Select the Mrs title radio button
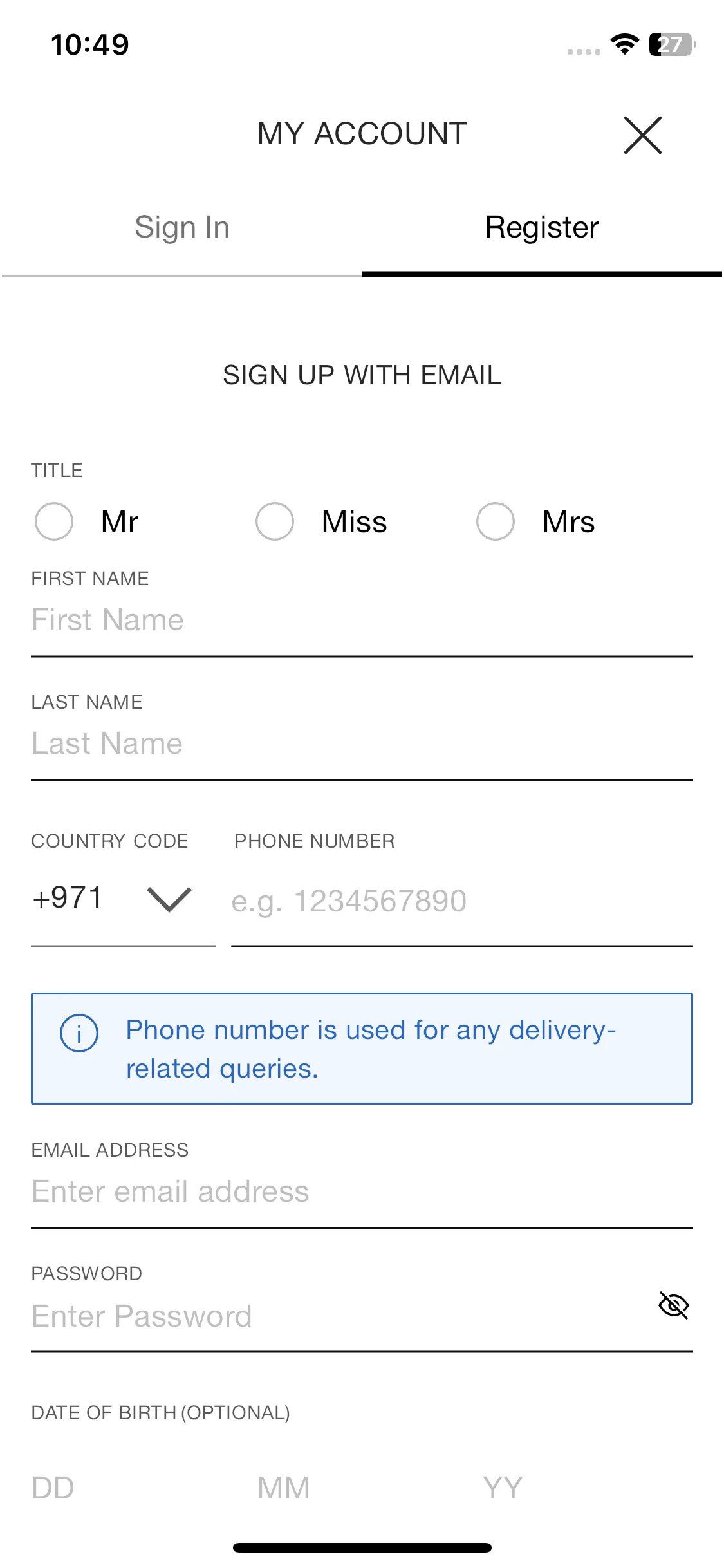Screen dimensions: 724x1568 496,521
